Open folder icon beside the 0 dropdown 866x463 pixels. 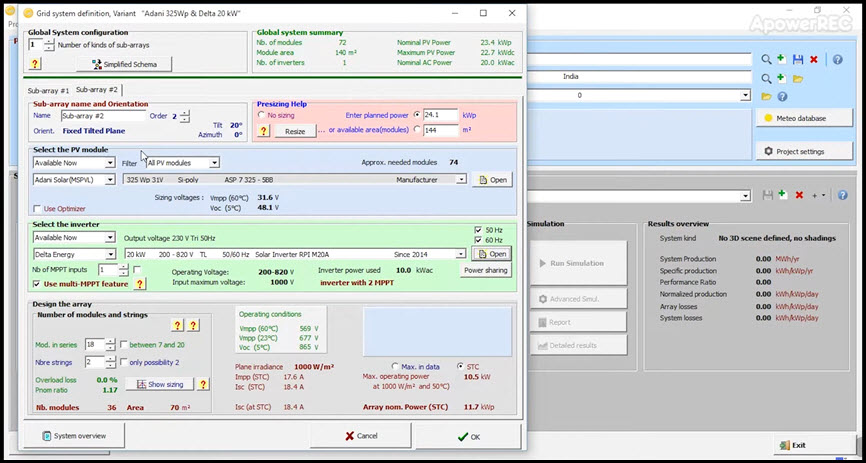pyautogui.click(x=766, y=97)
